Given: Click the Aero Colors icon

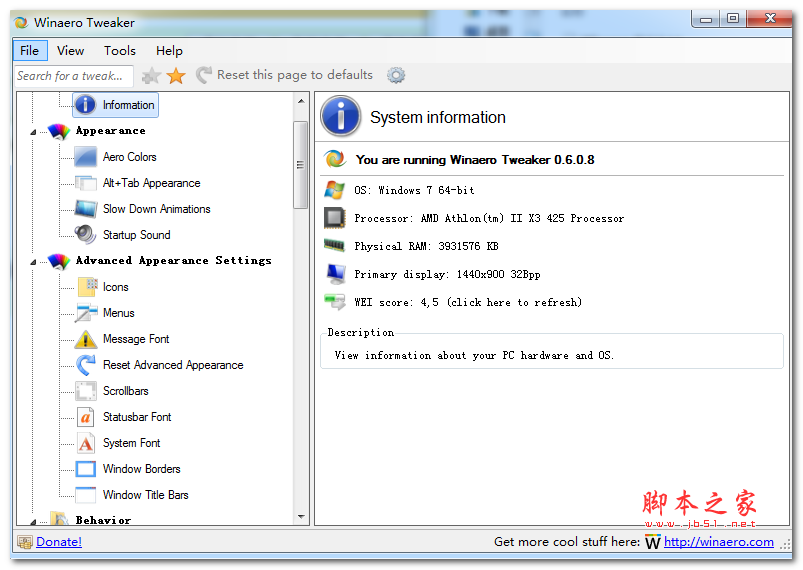Looking at the screenshot, I should pos(86,157).
